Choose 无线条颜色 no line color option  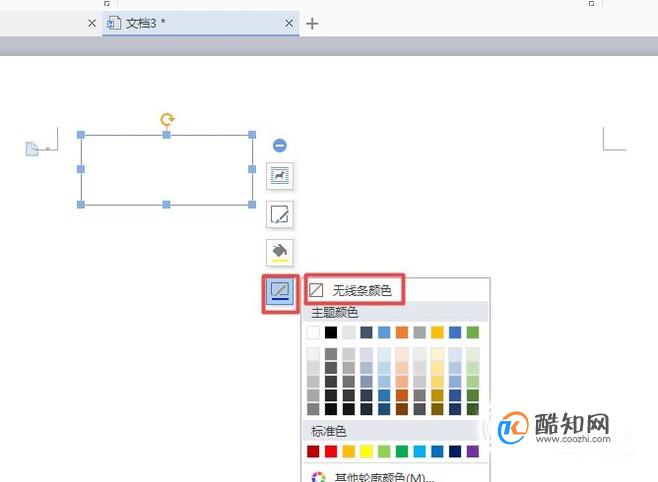(355, 290)
